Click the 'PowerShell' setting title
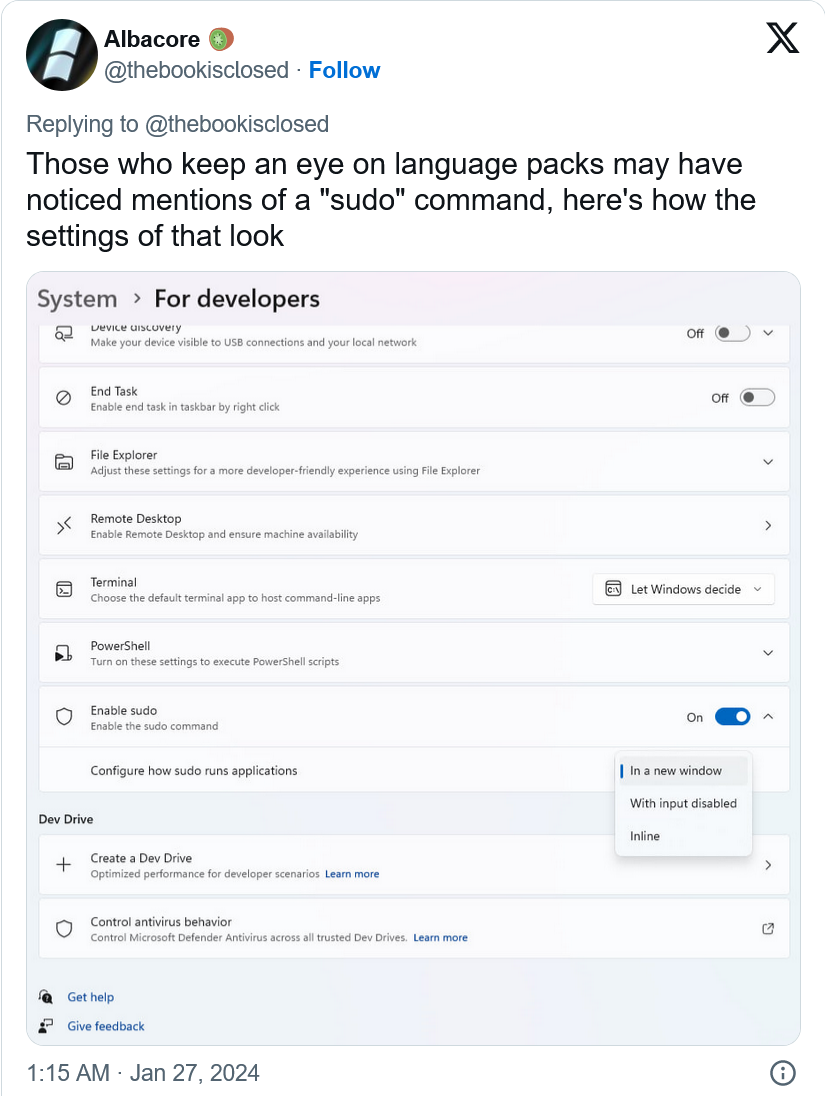 (120, 646)
